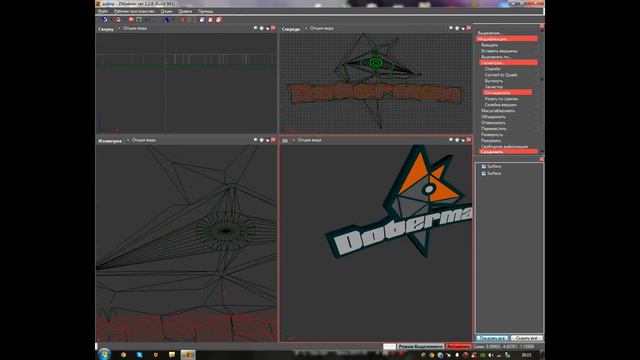The height and width of the screenshot is (360, 640).
Task: Click the Показать всё button
Action: (492, 338)
